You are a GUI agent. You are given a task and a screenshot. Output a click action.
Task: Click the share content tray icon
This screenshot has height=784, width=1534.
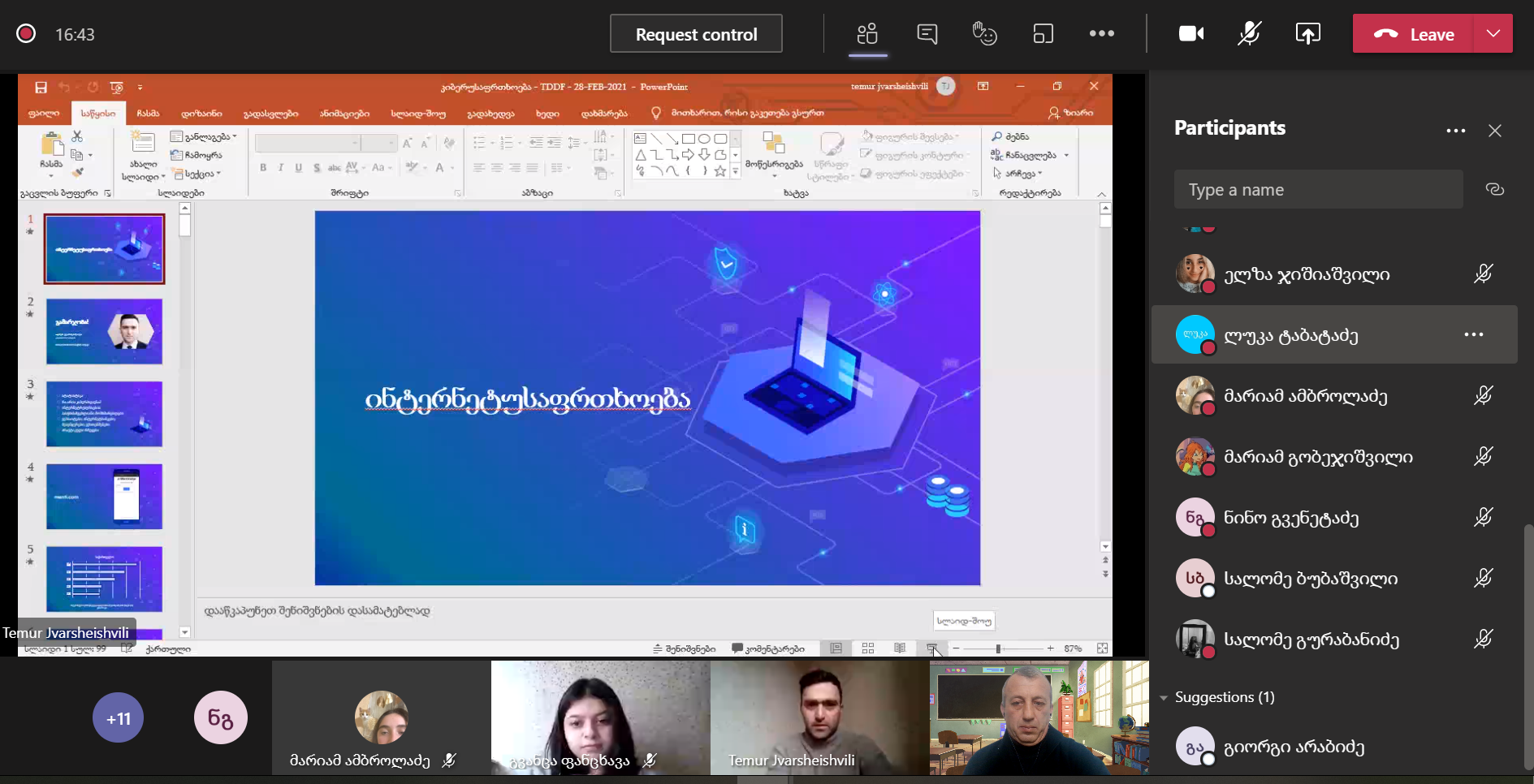click(1307, 34)
